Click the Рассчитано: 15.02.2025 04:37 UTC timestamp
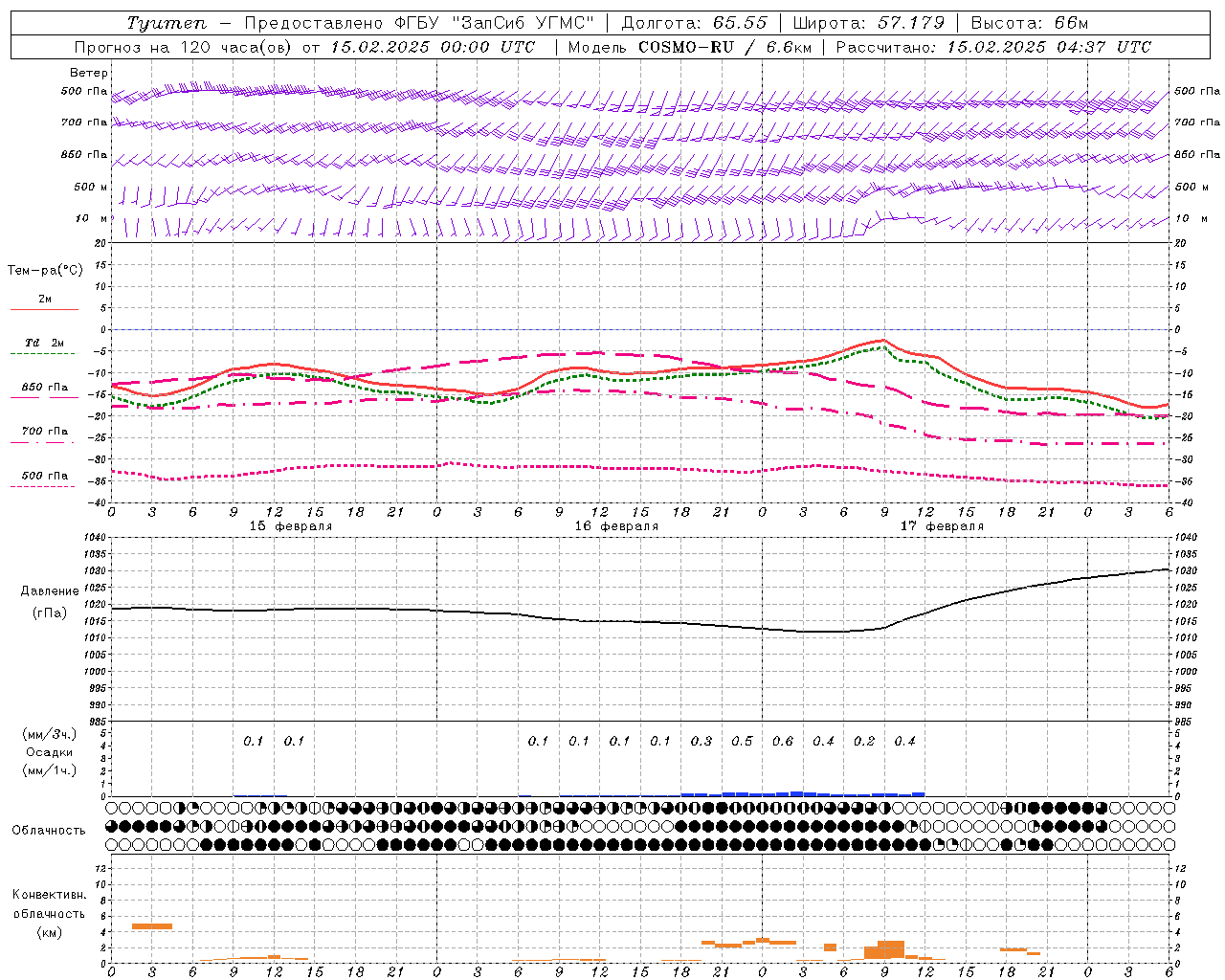Screen dimensions: 1225x980 tap(993, 47)
